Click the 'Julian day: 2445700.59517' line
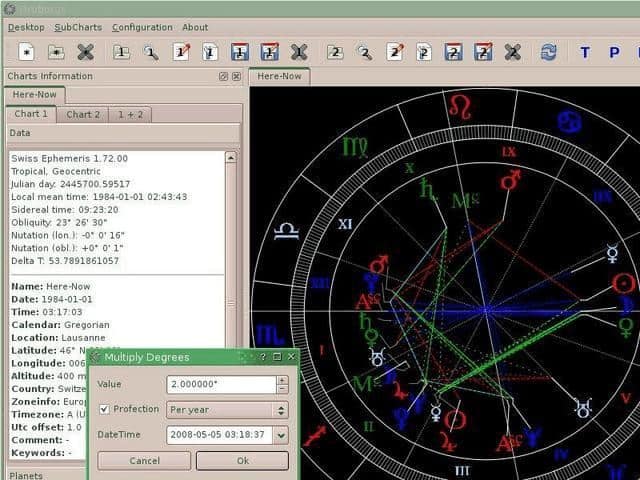Image resolution: width=640 pixels, height=480 pixels. click(x=71, y=184)
